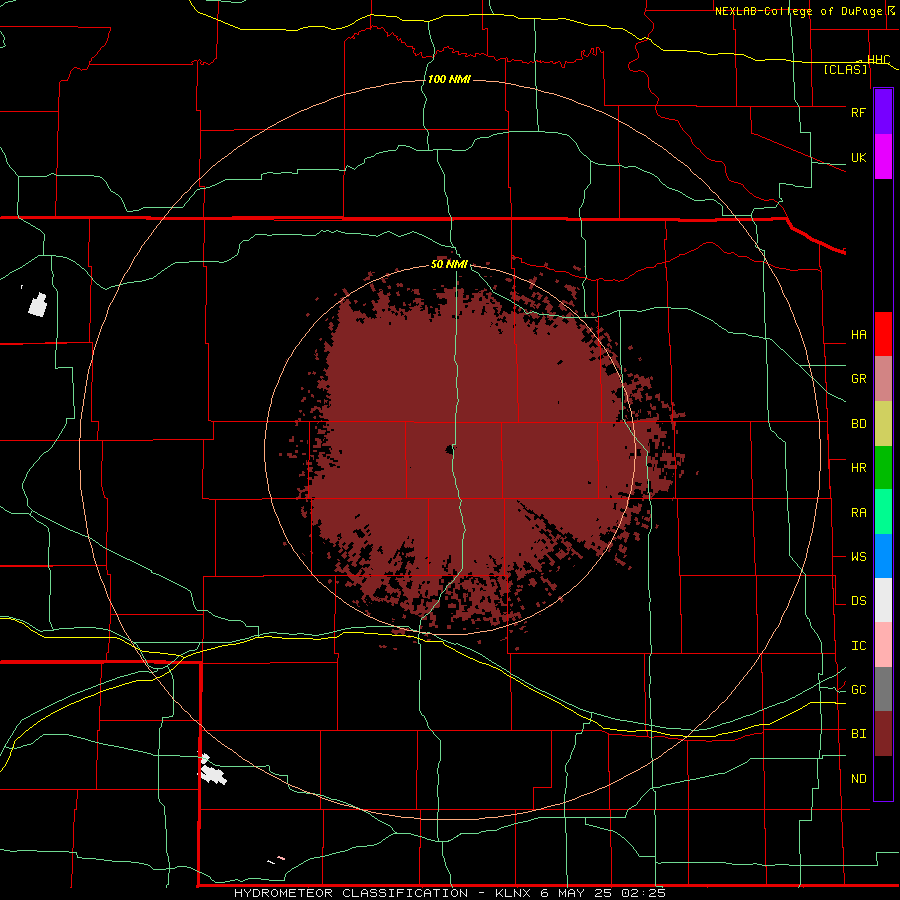Screen dimensions: 900x900
Task: Select the gray GC legend swatch
Action: point(883,689)
